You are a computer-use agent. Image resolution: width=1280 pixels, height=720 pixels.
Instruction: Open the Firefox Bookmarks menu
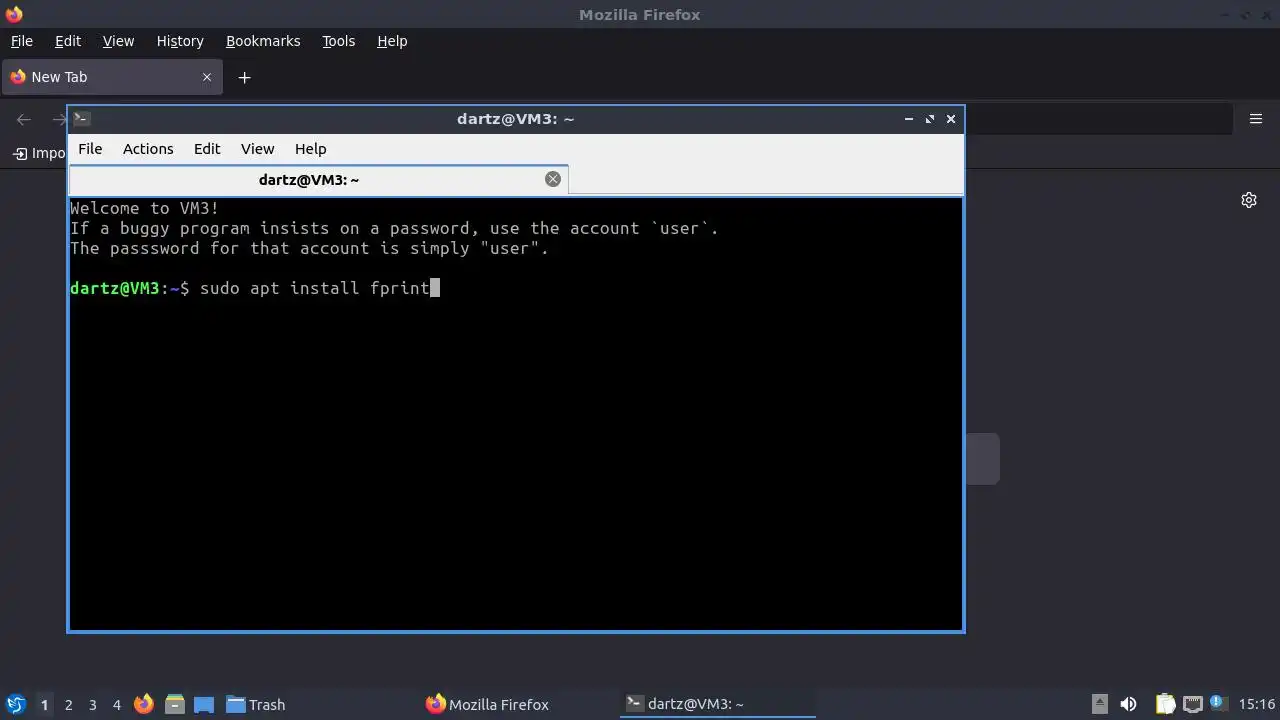tap(263, 41)
